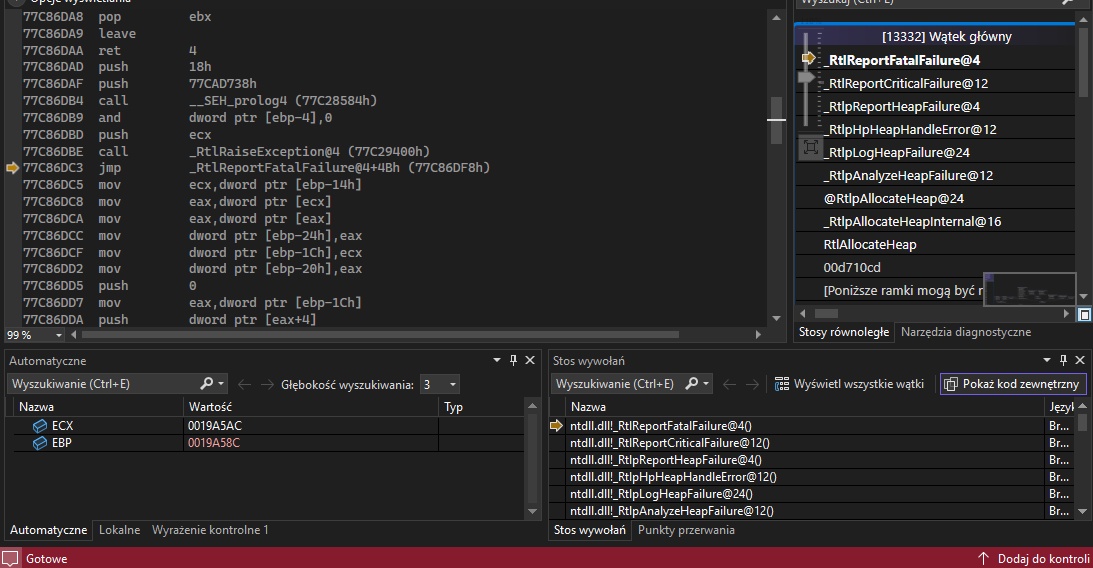1093x568 pixels.
Task: Close the Automatyczne panel
Action: click(x=530, y=360)
